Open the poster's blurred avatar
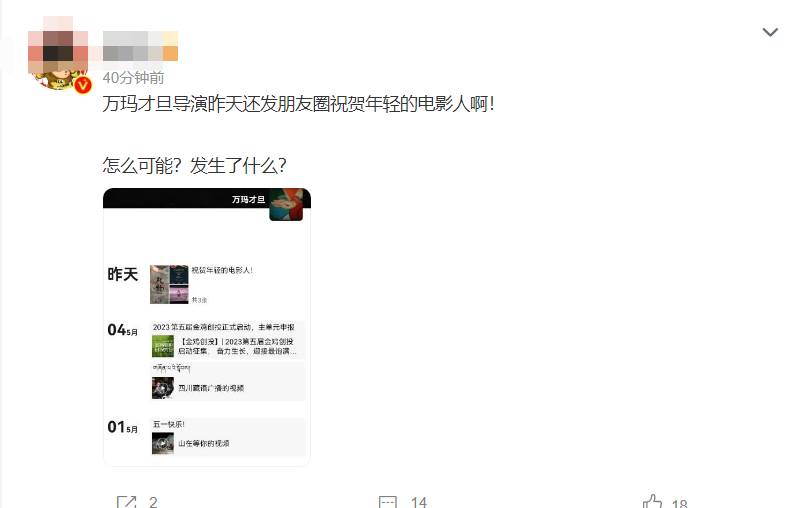 (58, 53)
